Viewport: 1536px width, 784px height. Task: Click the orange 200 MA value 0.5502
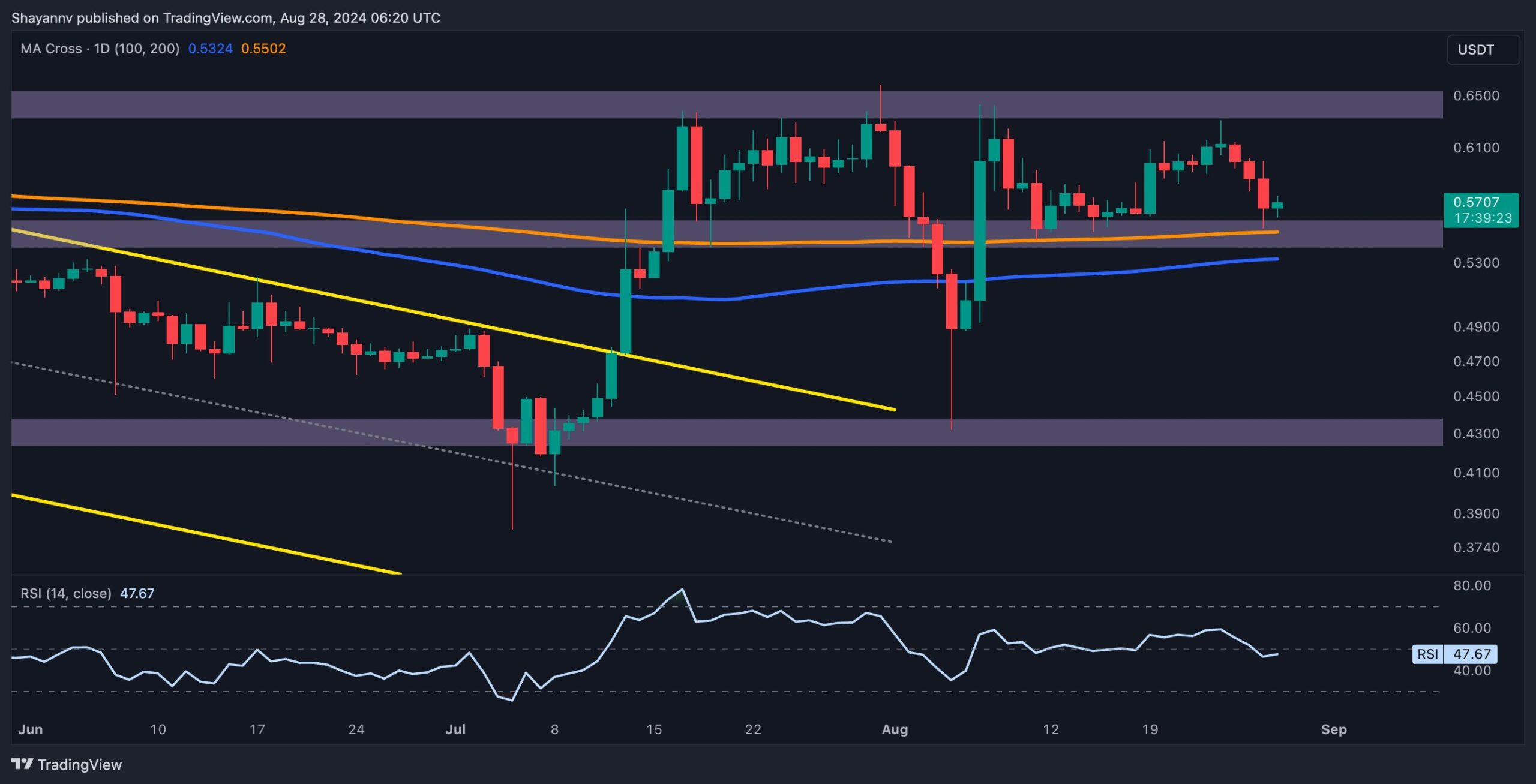[x=263, y=49]
